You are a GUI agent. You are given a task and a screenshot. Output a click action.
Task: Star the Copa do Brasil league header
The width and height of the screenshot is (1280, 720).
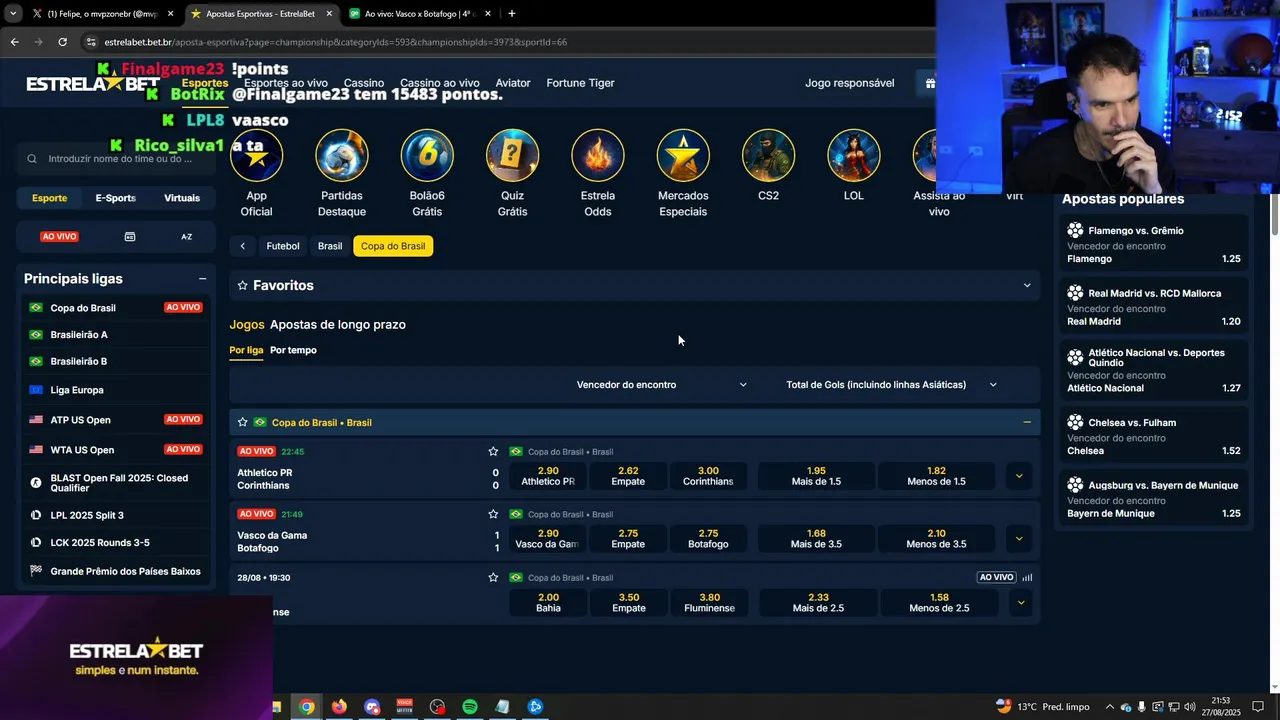click(x=242, y=422)
